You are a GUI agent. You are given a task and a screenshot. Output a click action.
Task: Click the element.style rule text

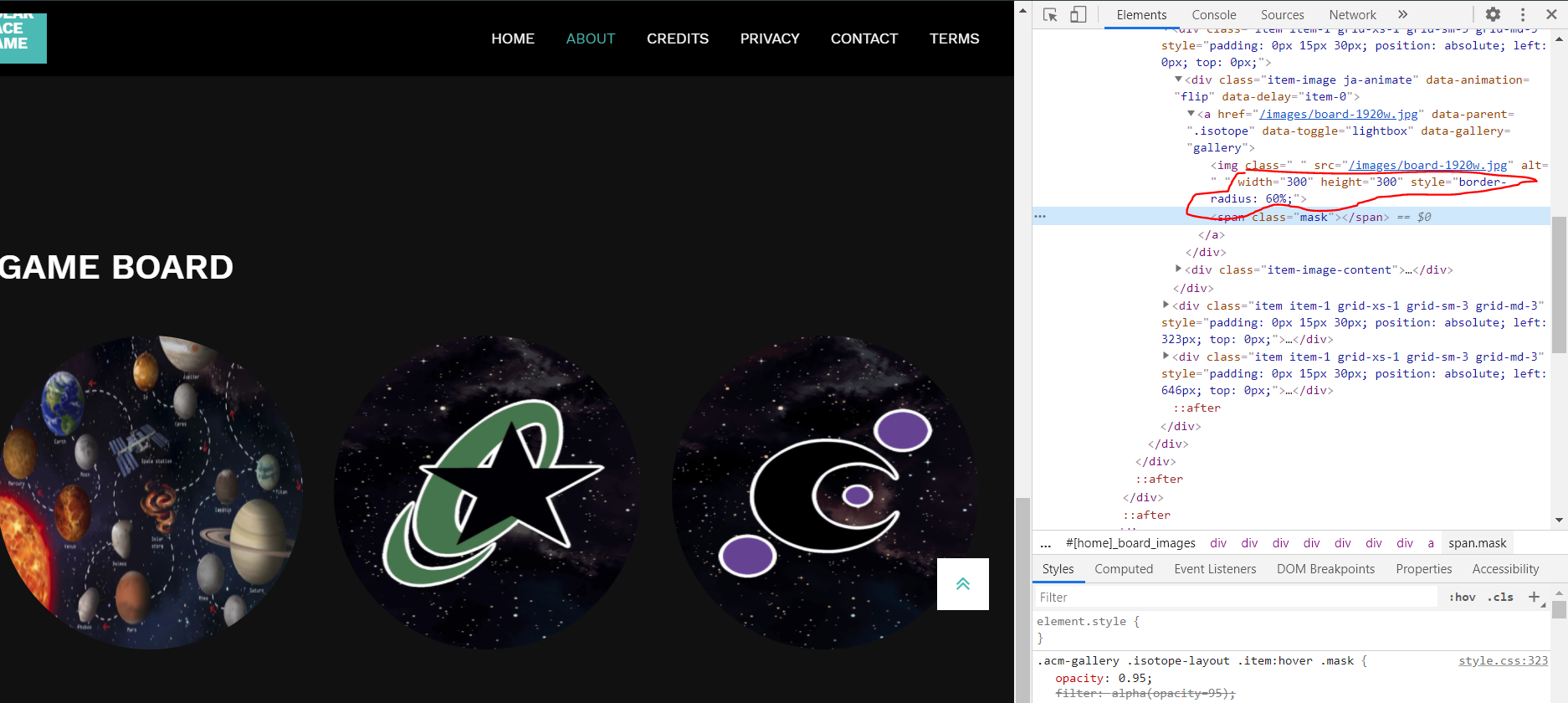pyautogui.click(x=1088, y=622)
